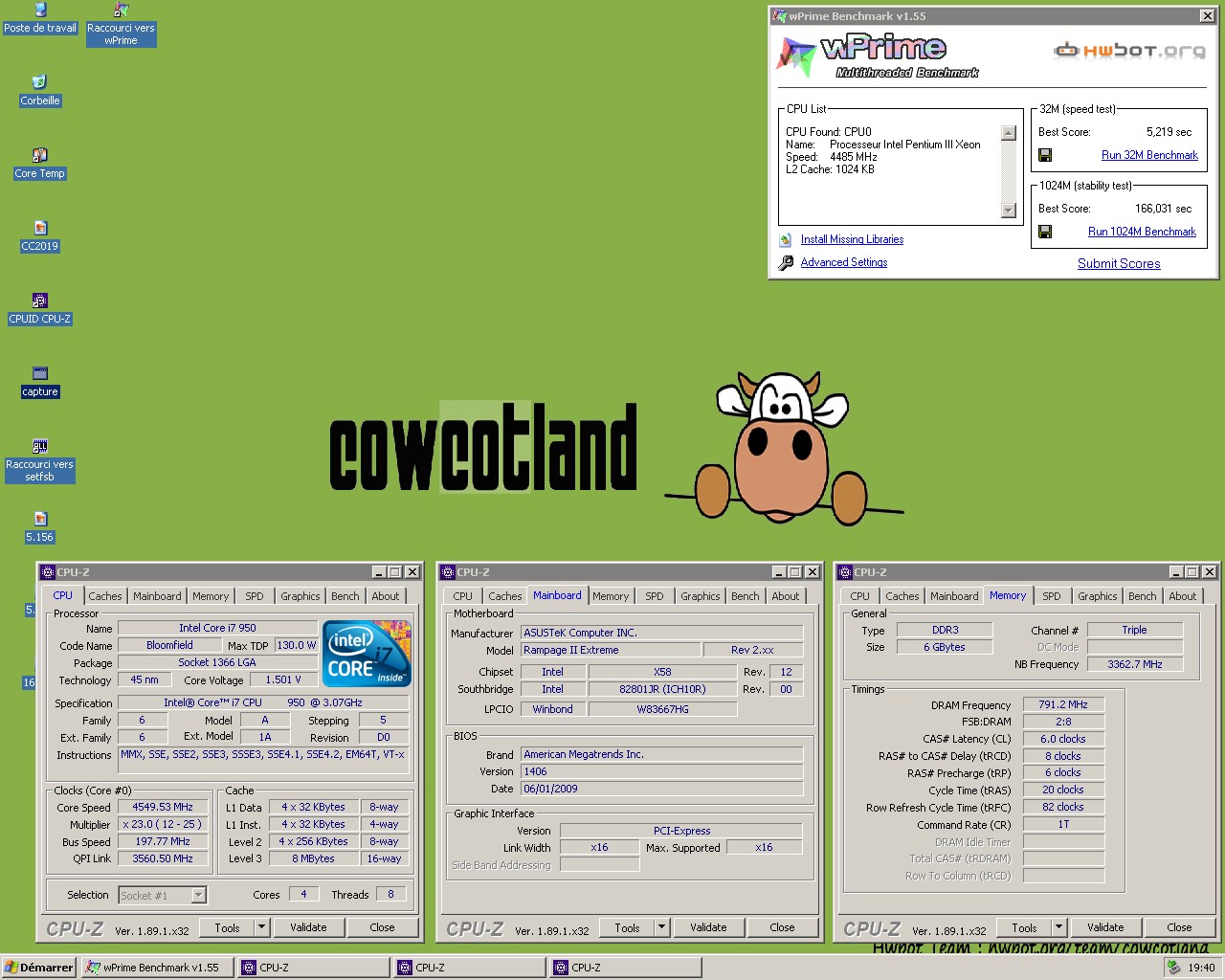Run the 1024M Benchmark link
Viewport: 1225px width, 980px height.
[x=1142, y=232]
